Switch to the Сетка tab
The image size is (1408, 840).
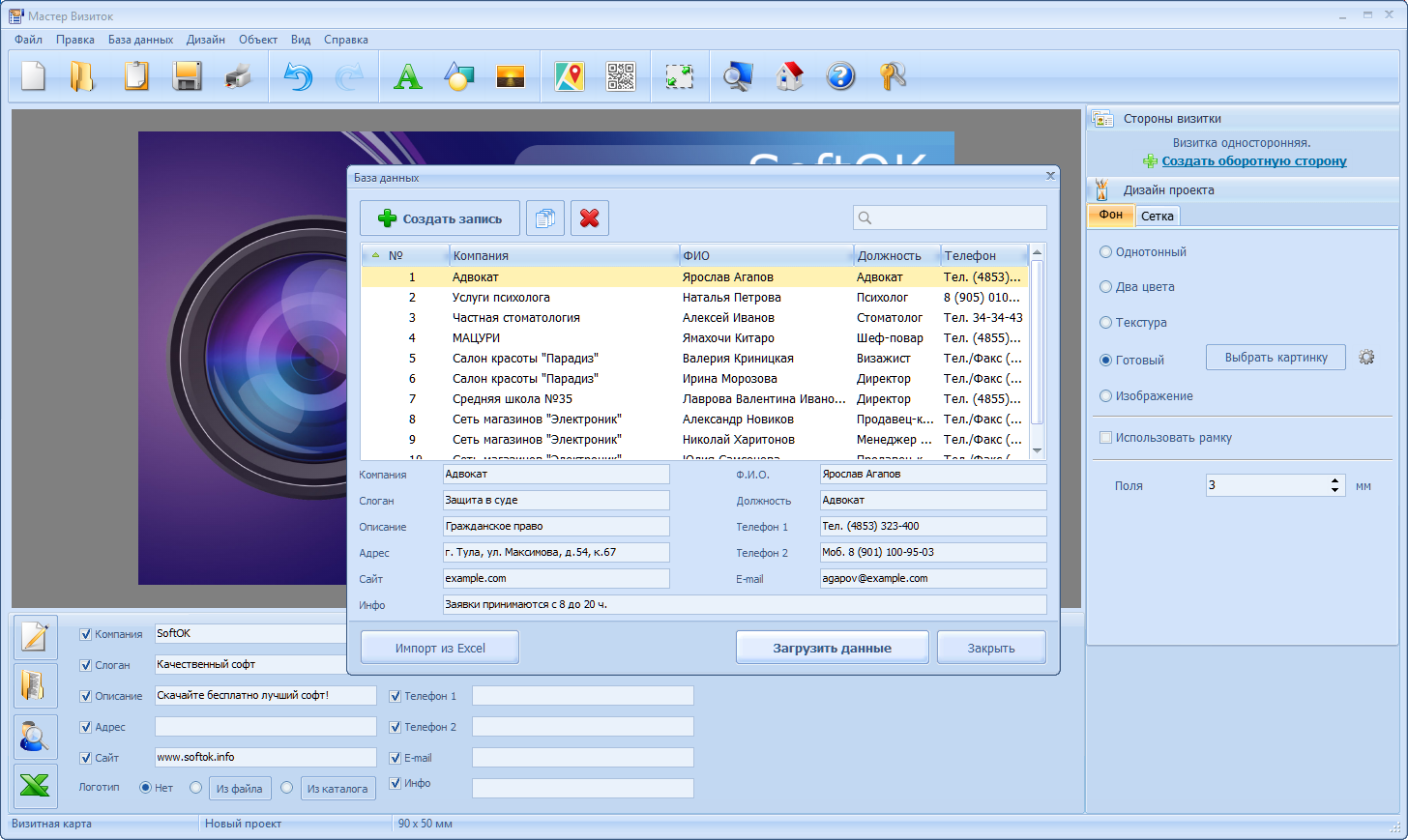pos(1157,216)
